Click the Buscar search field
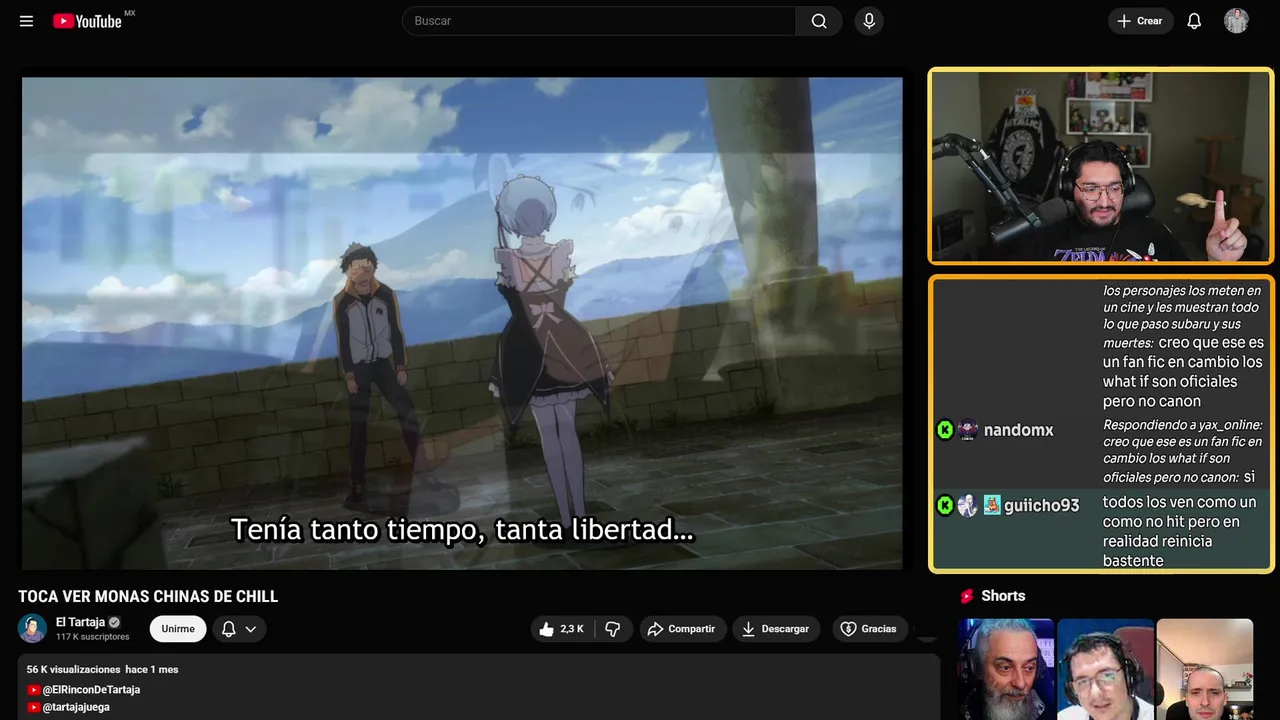Screen dimensions: 1280x720 [x=599, y=21]
